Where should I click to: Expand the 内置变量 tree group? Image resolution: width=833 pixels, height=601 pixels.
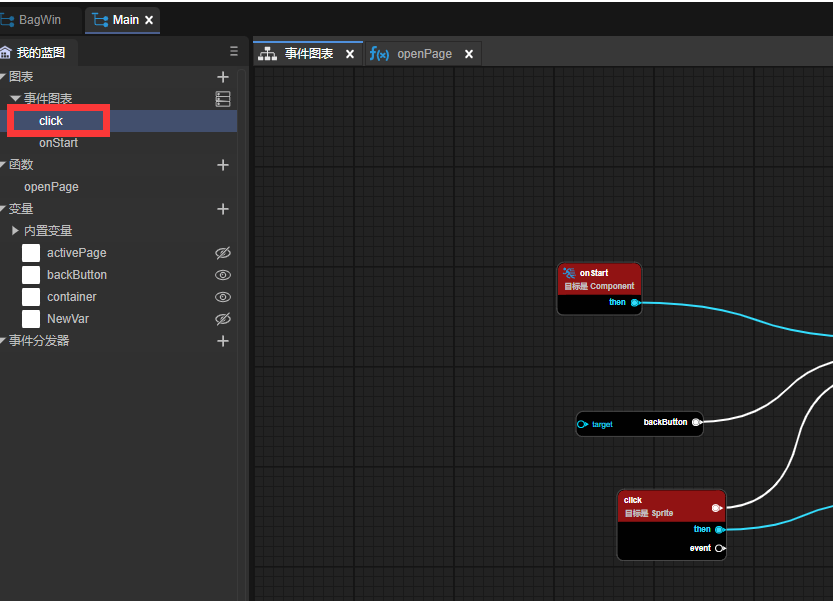point(15,231)
